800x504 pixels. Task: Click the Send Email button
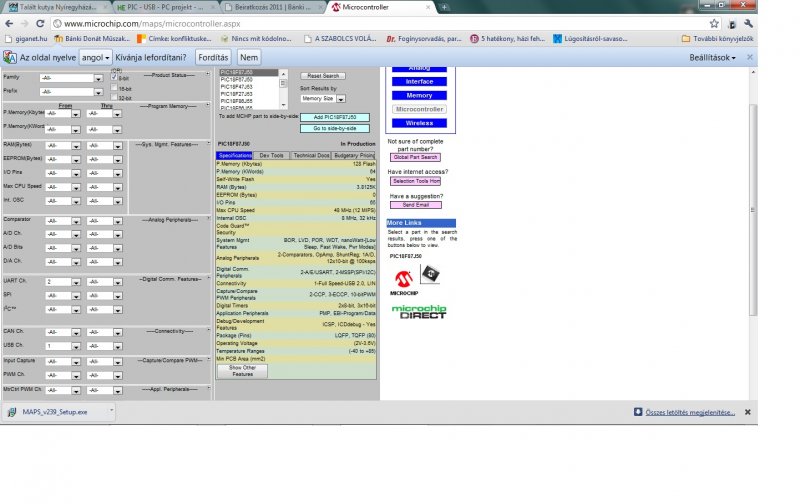click(x=416, y=205)
